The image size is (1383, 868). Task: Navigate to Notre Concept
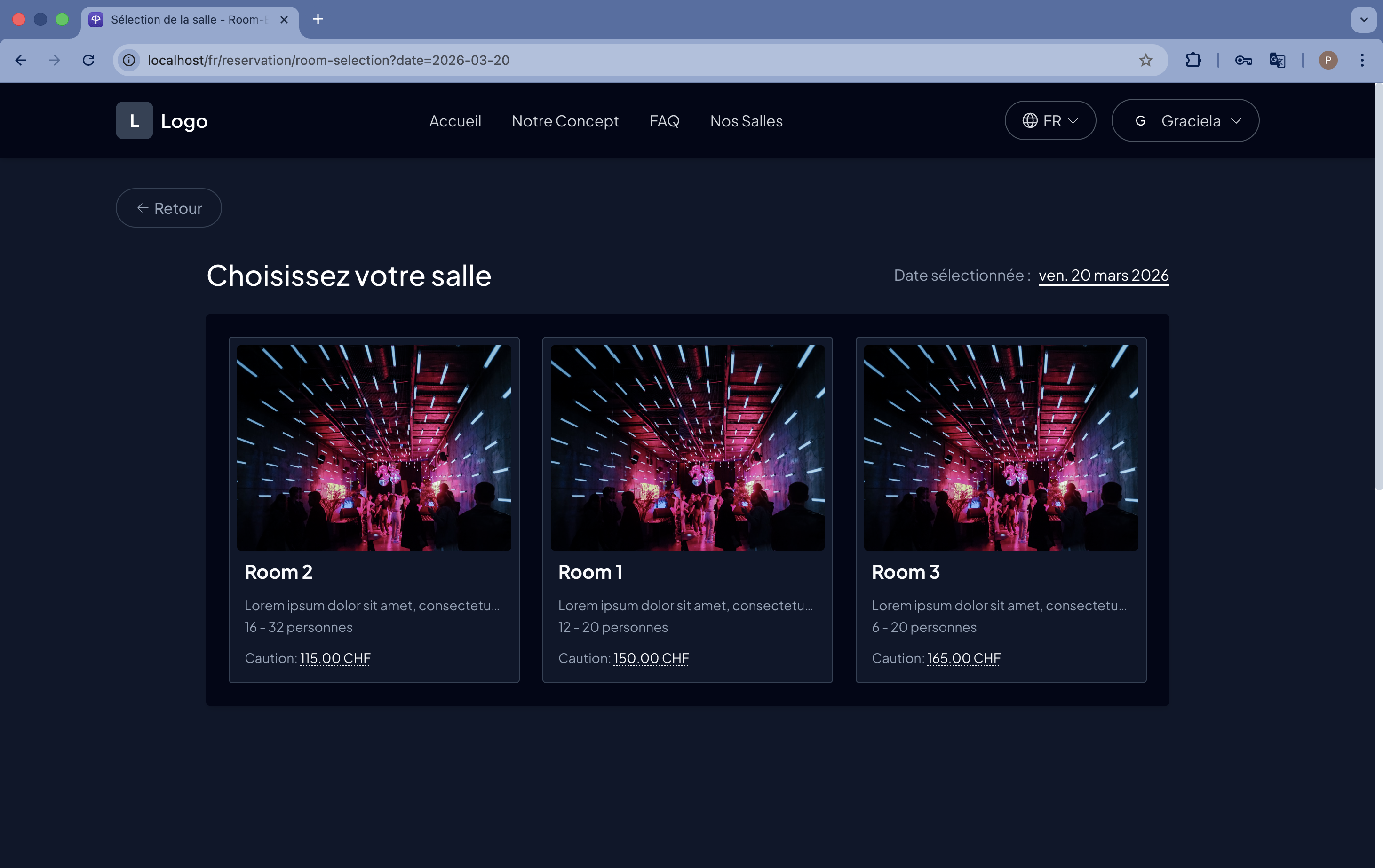(565, 121)
